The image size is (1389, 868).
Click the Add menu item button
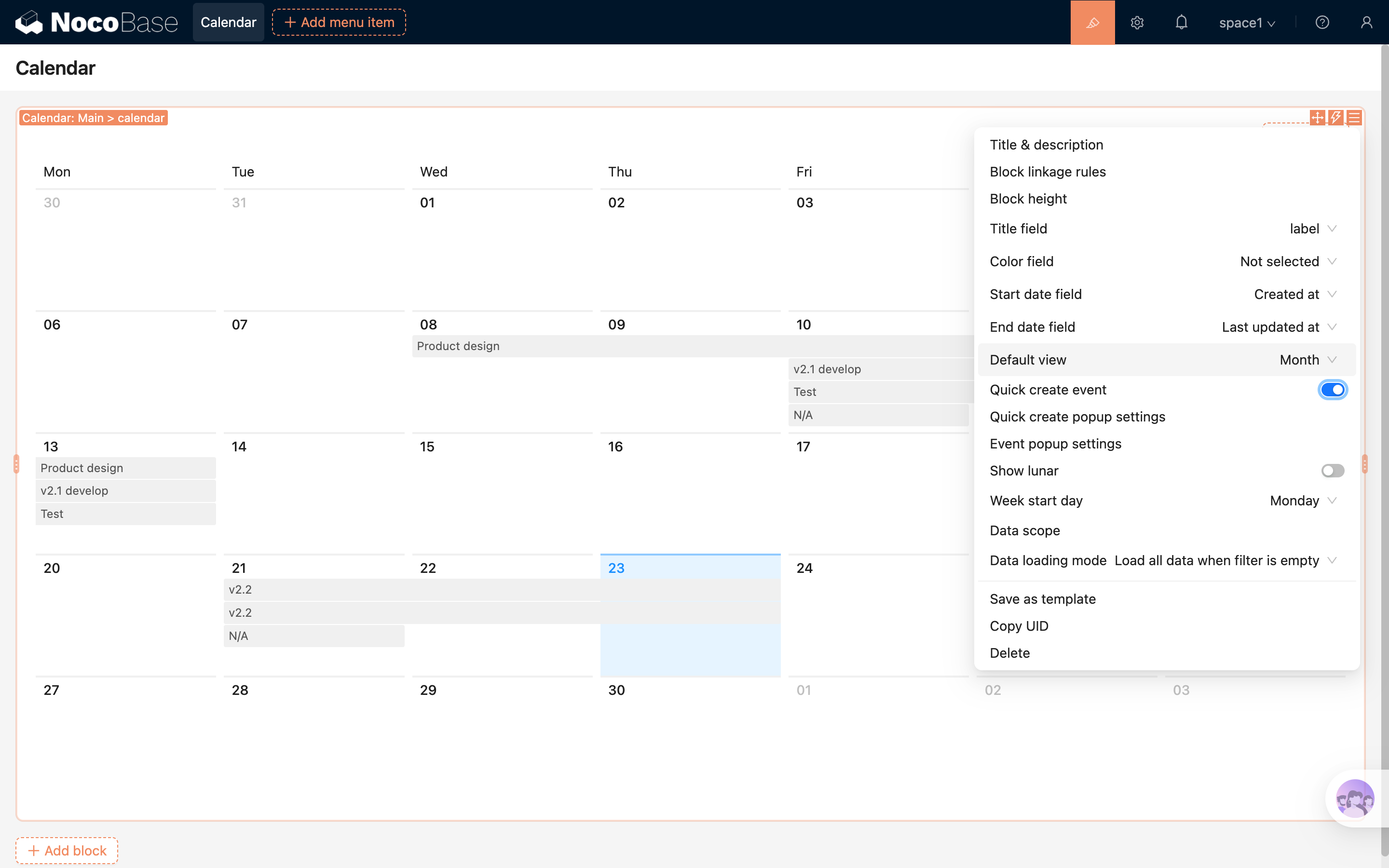click(339, 22)
